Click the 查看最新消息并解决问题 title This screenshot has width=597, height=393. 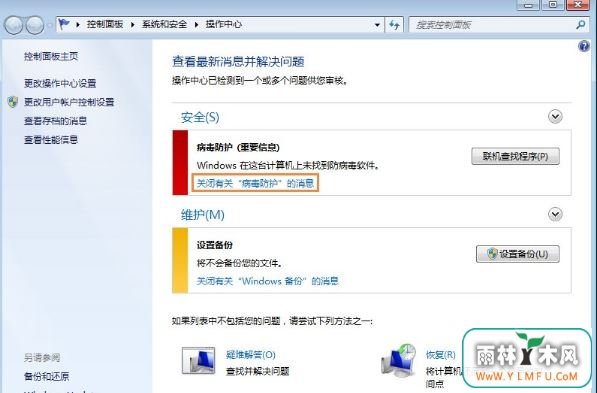[x=238, y=62]
